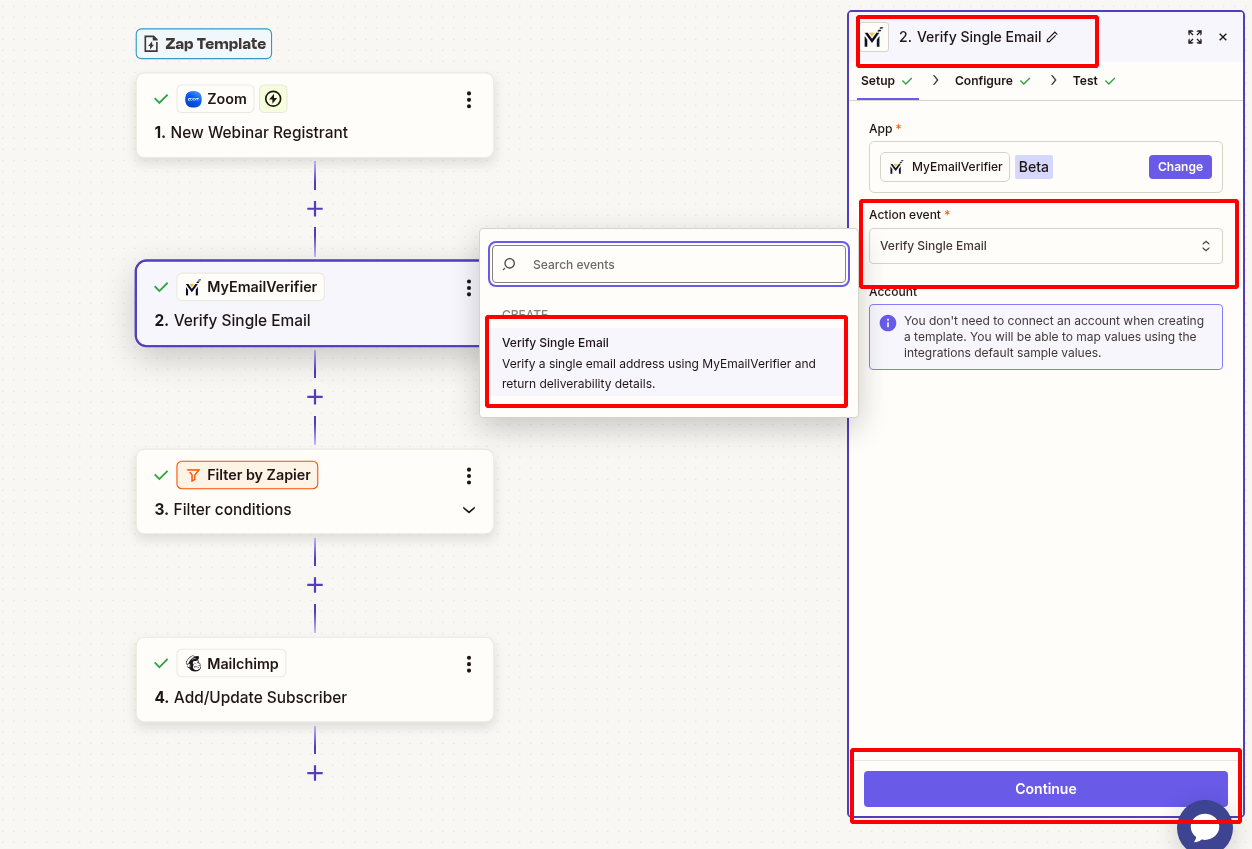Select the MyEmailVerifier logo in step 2

193,286
